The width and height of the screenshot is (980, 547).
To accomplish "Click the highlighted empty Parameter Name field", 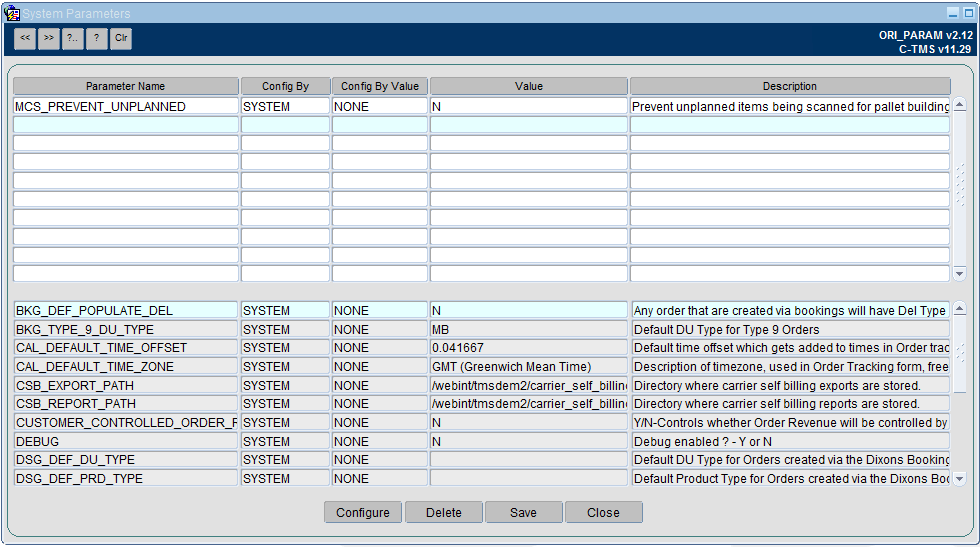I will click(126, 125).
